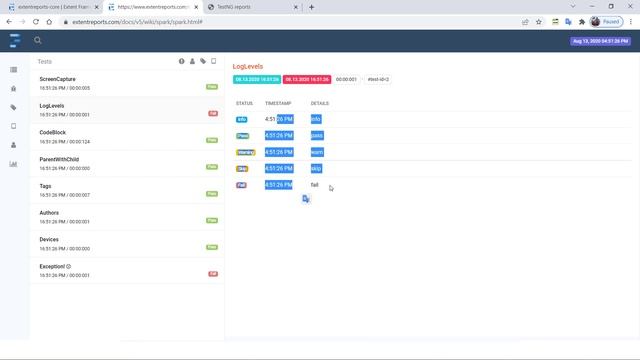The height and width of the screenshot is (360, 640).
Task: Filter tests by author icon
Action: [x=192, y=61]
